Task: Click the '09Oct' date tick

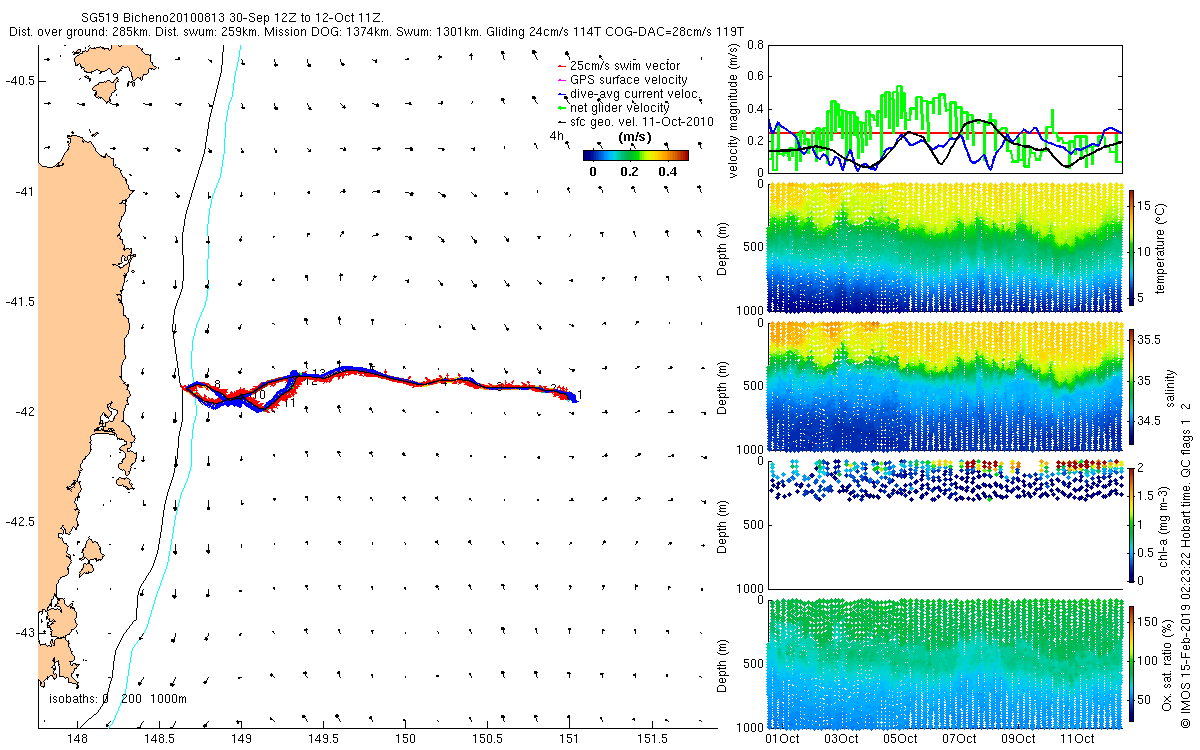Action: [1017, 739]
